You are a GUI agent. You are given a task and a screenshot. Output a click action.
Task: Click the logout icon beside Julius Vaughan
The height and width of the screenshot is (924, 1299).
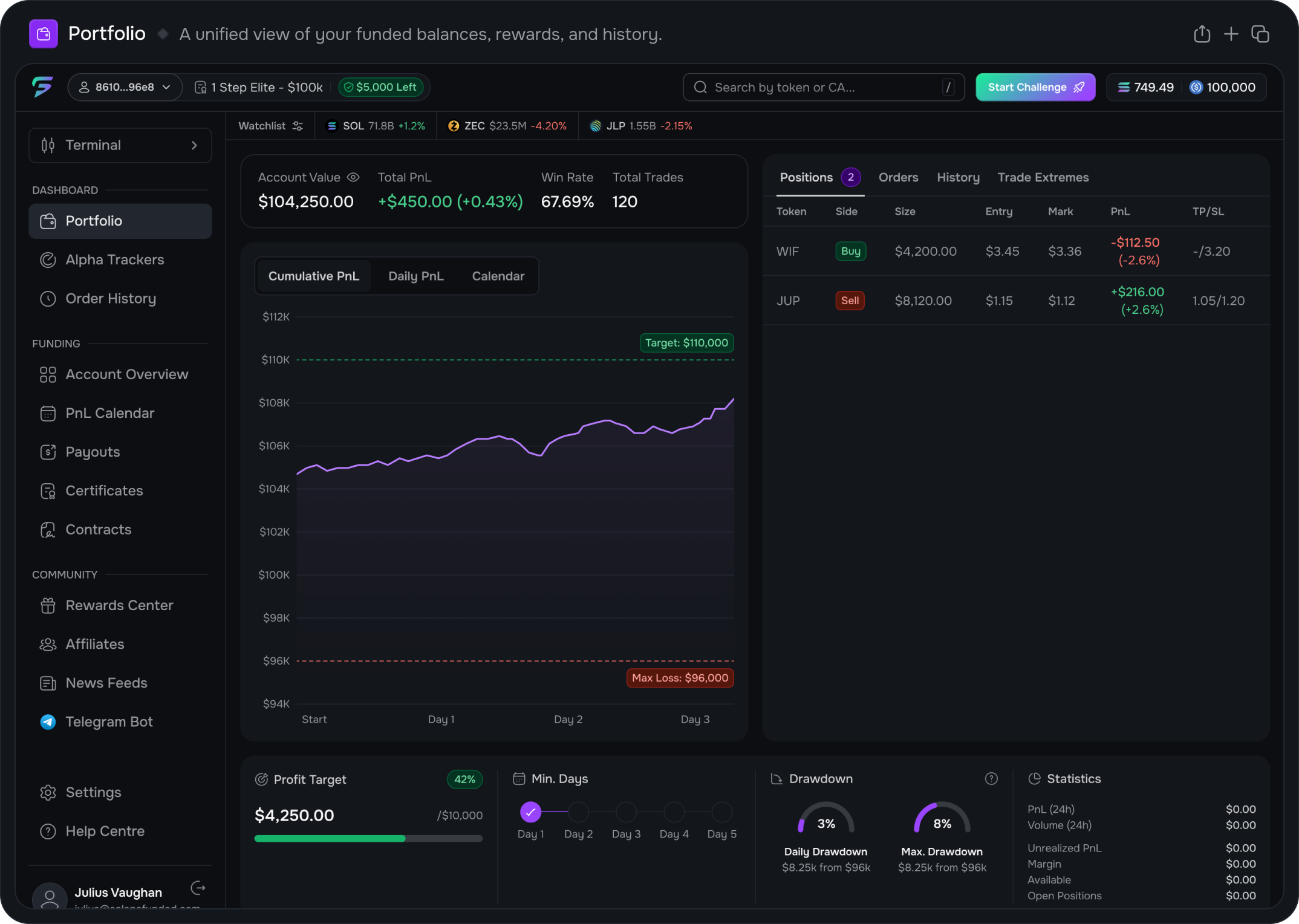pyautogui.click(x=198, y=888)
